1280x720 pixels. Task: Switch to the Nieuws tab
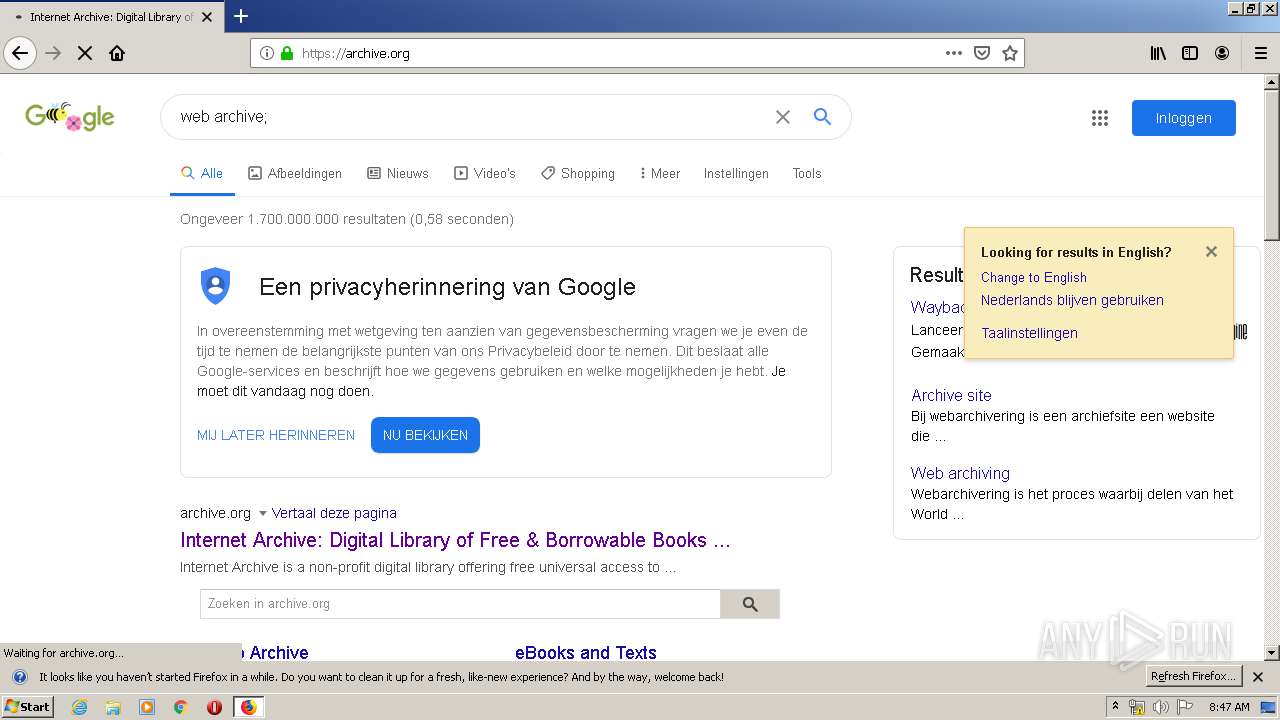pos(398,173)
